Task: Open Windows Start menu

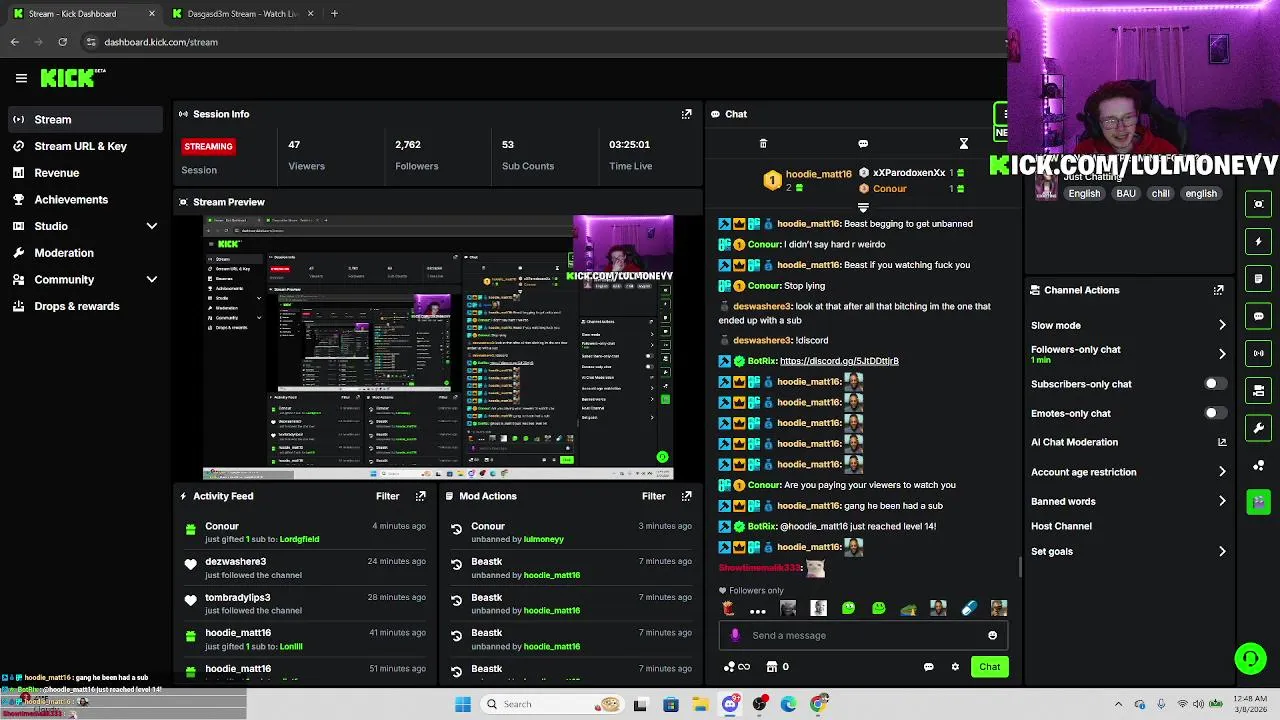Action: click(463, 704)
